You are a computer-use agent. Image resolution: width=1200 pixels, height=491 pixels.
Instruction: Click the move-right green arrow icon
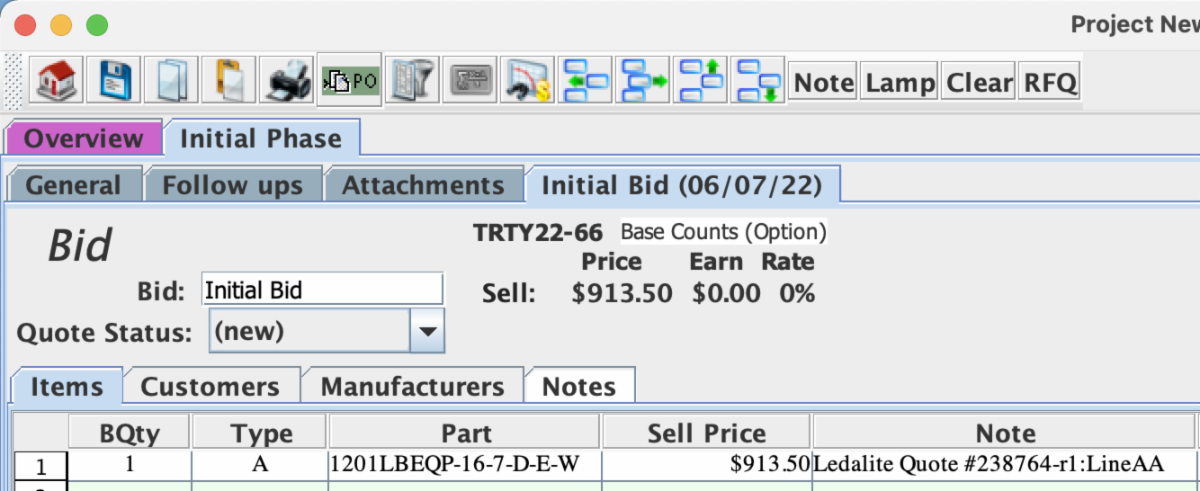click(x=644, y=80)
